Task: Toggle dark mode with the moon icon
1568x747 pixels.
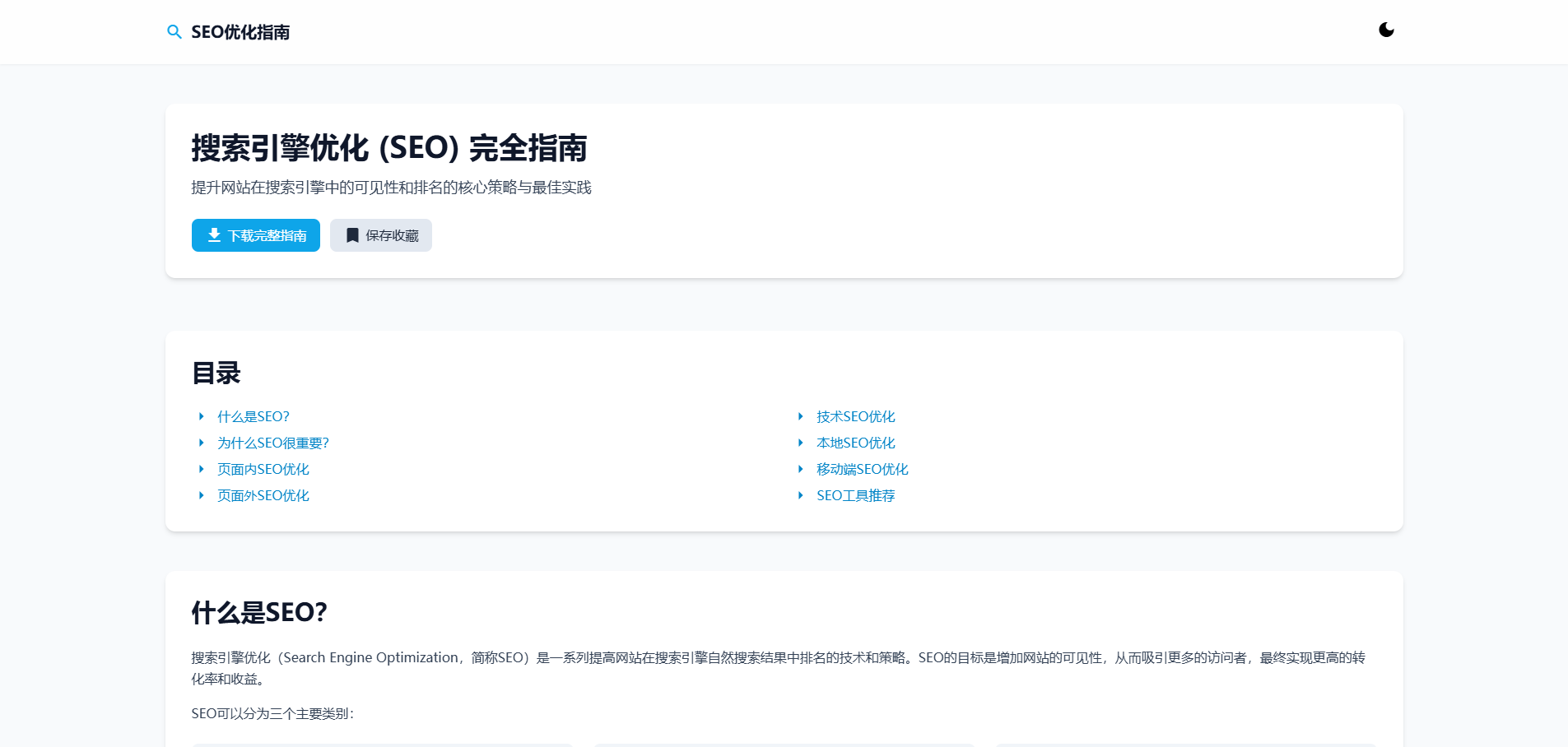Action: coord(1386,30)
